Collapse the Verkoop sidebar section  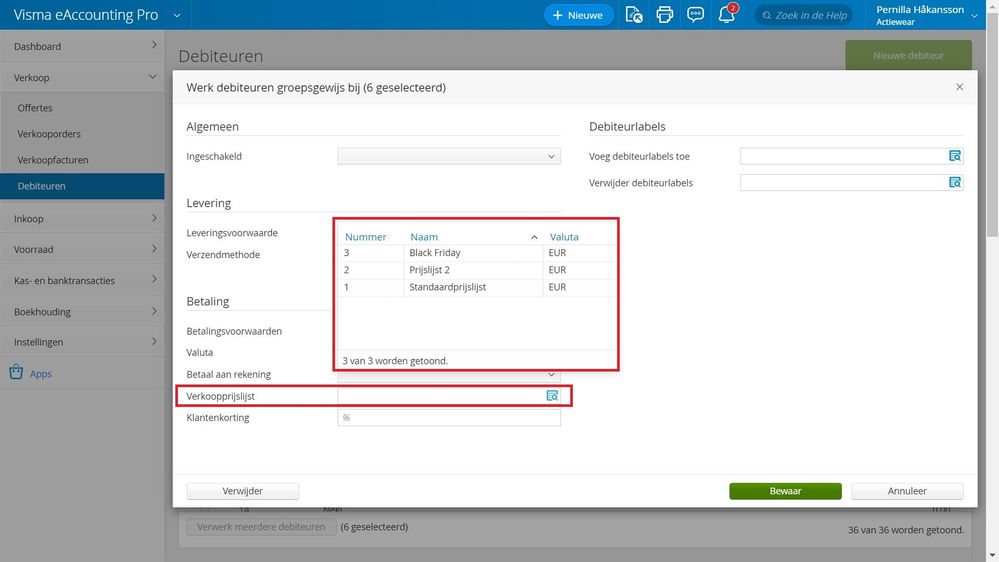tap(82, 77)
